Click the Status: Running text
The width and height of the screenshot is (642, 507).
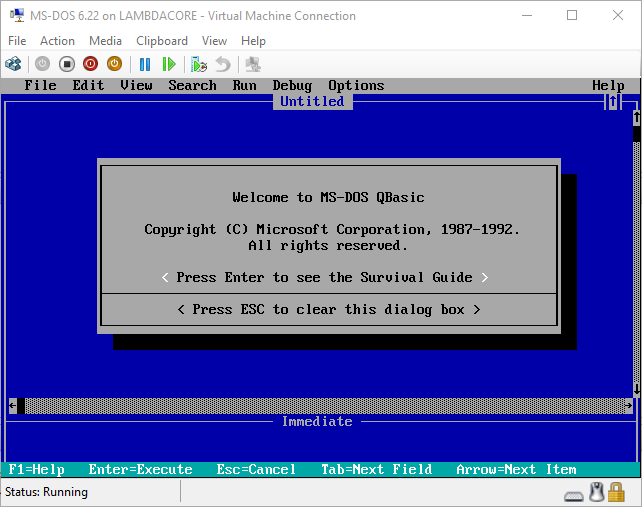46,492
